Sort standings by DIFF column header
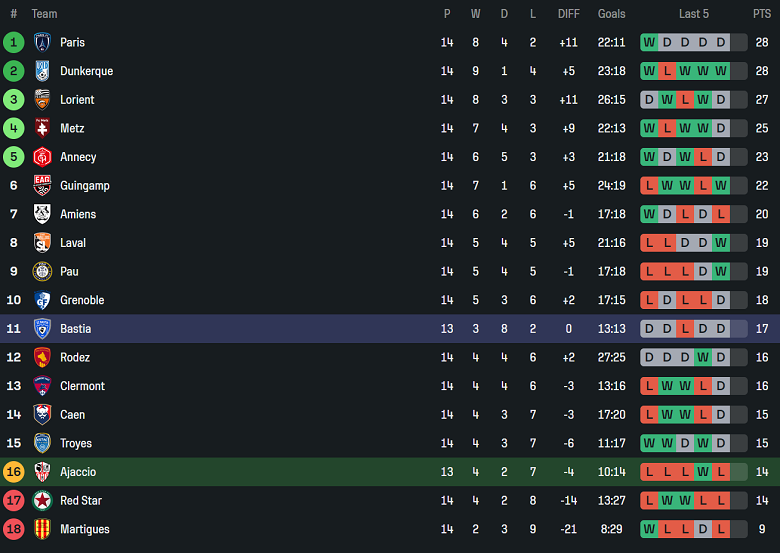Viewport: 780px width, 553px height. tap(569, 14)
